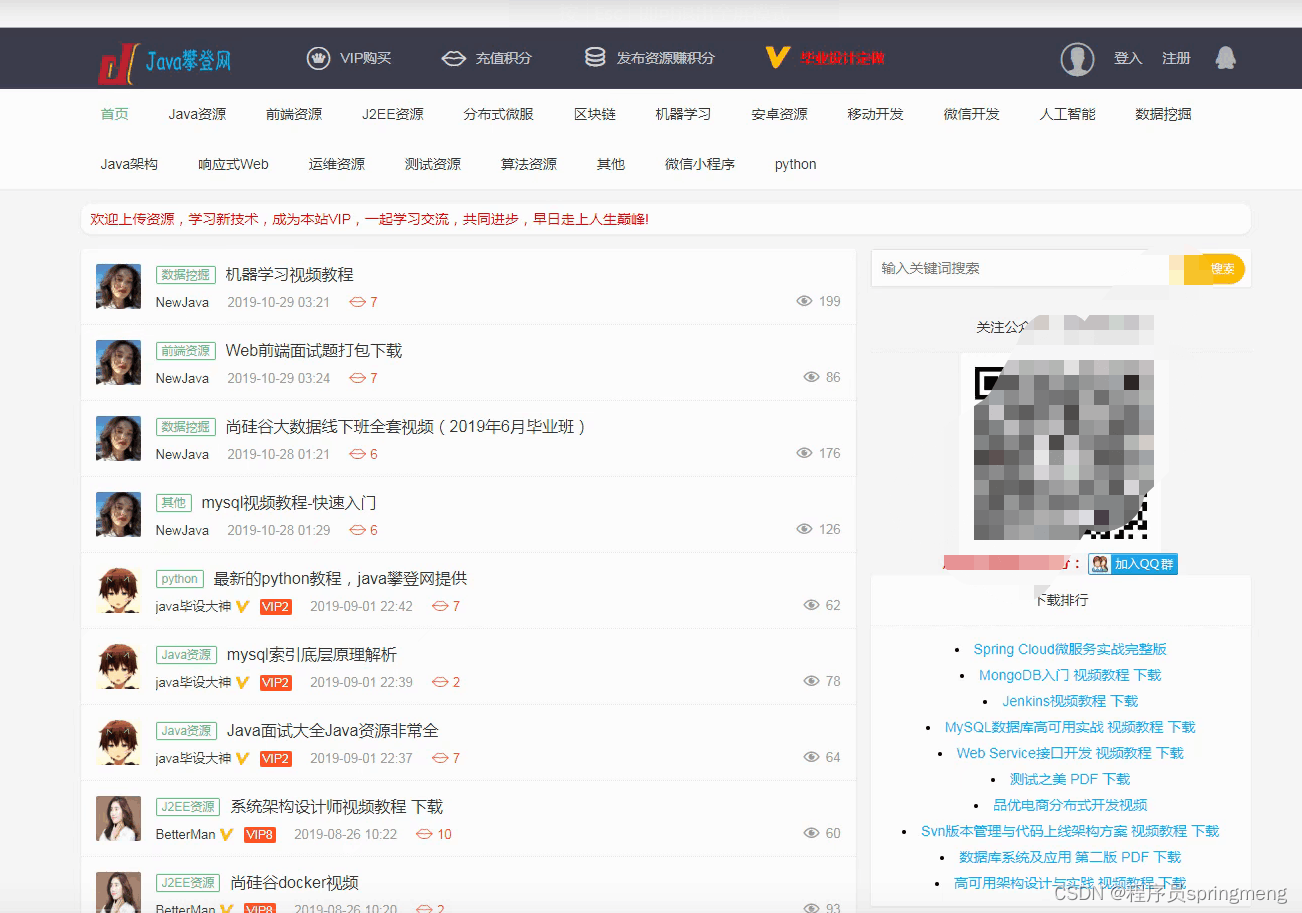Screen dimensions: 1302x913
Task: Open the Java资源 navigation tab
Action: [x=197, y=114]
